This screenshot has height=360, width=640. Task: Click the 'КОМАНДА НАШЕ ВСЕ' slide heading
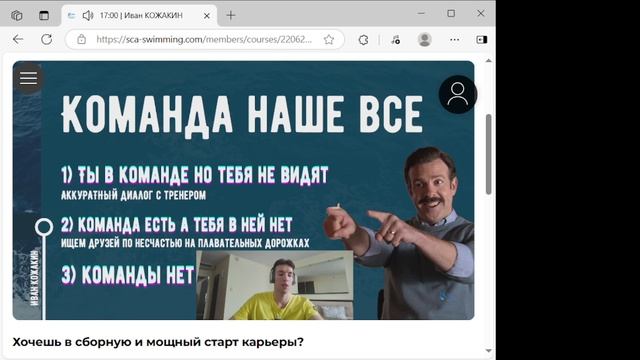242,116
